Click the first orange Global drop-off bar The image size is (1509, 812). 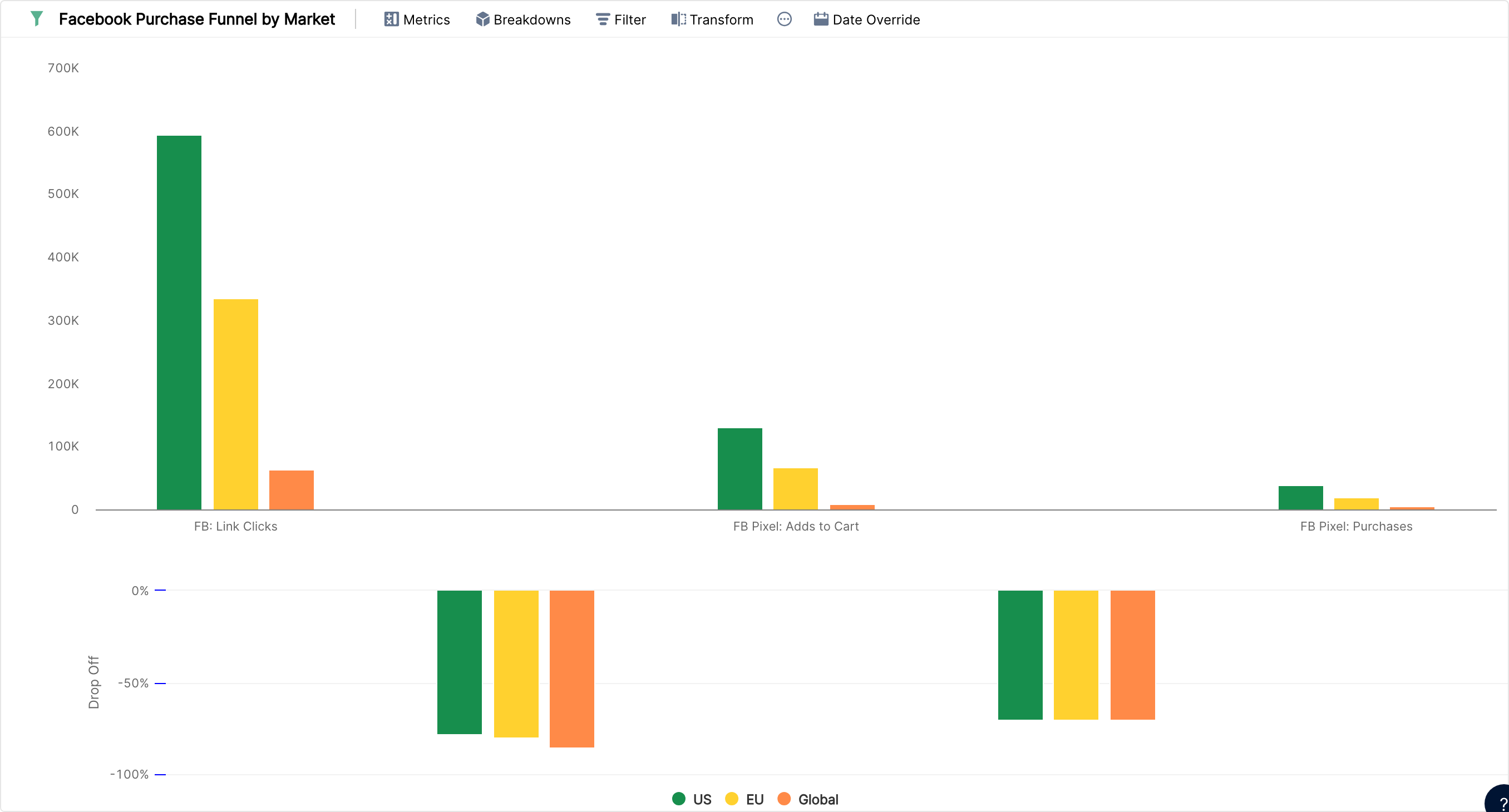coord(572,669)
